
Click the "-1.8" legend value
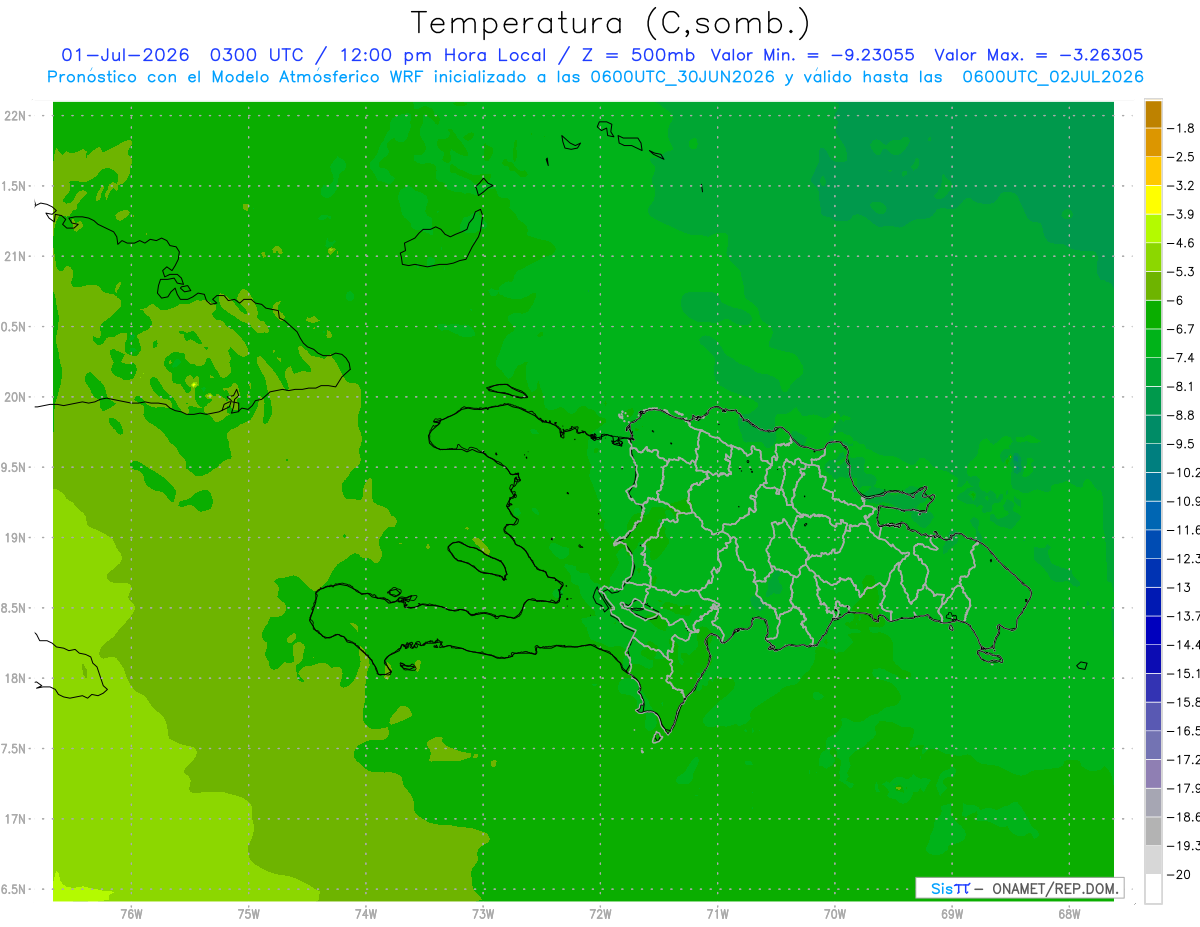pos(1182,129)
